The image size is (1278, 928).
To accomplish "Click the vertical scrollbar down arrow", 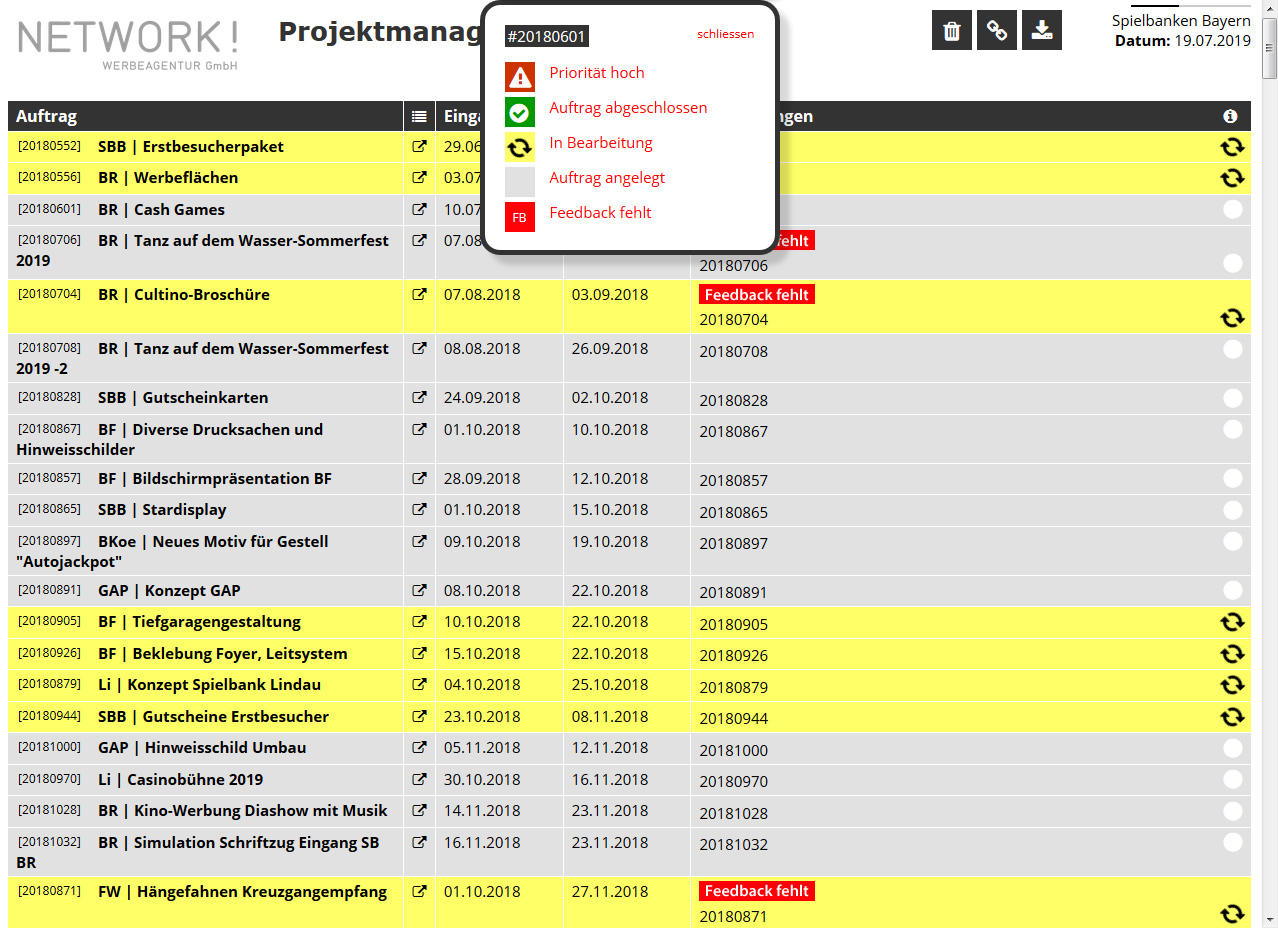I will (1269, 918).
